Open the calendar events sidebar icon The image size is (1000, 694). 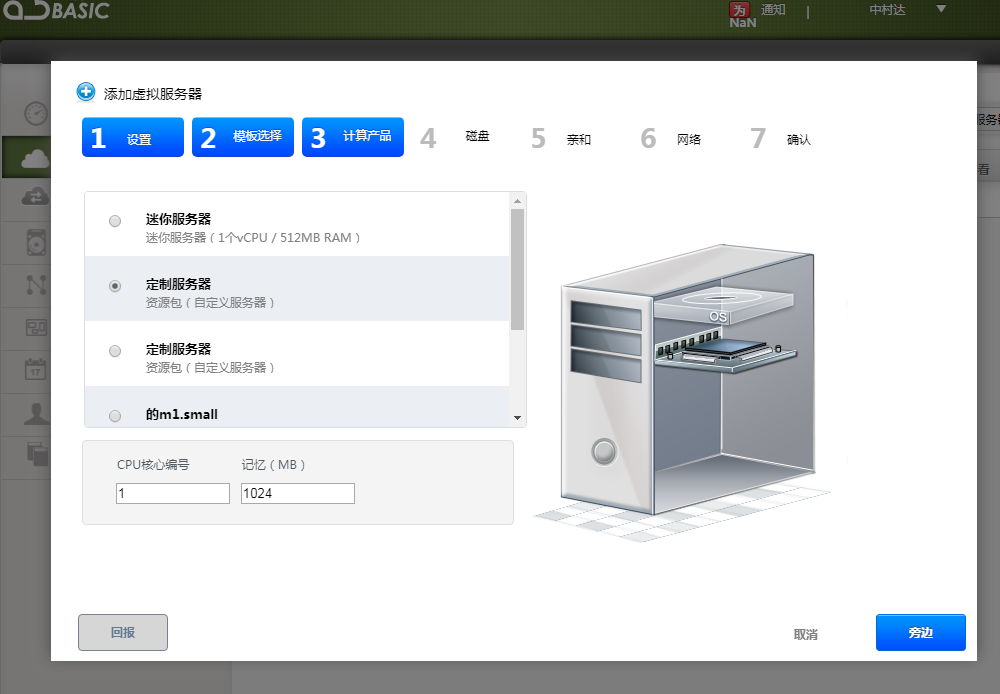[36, 369]
